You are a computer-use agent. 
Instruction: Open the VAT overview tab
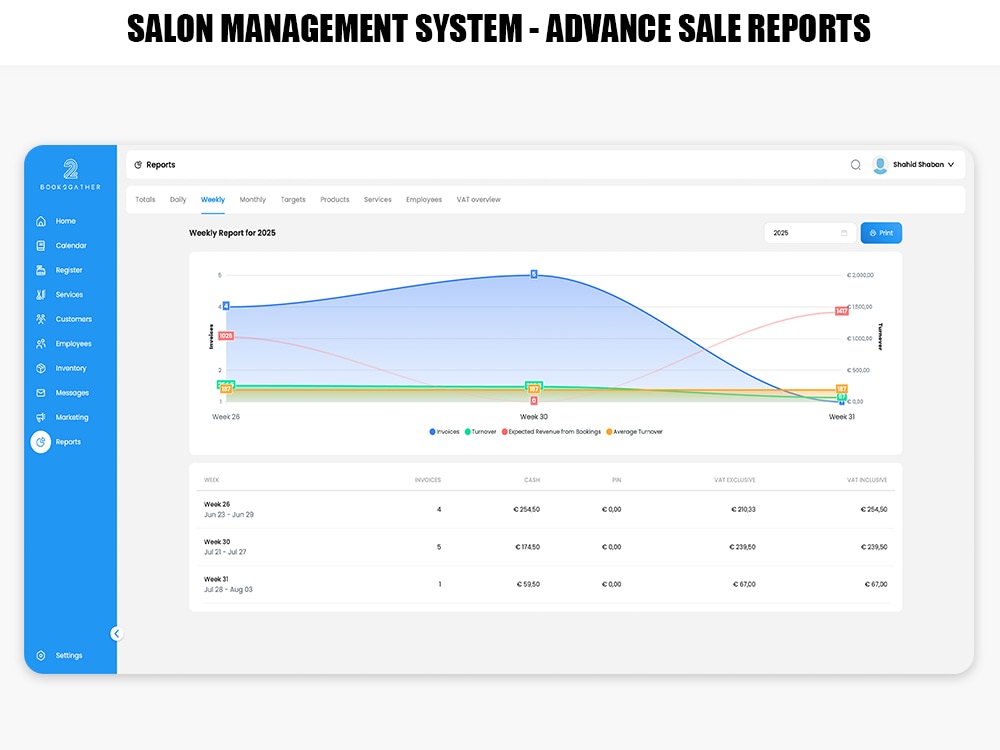tap(478, 200)
